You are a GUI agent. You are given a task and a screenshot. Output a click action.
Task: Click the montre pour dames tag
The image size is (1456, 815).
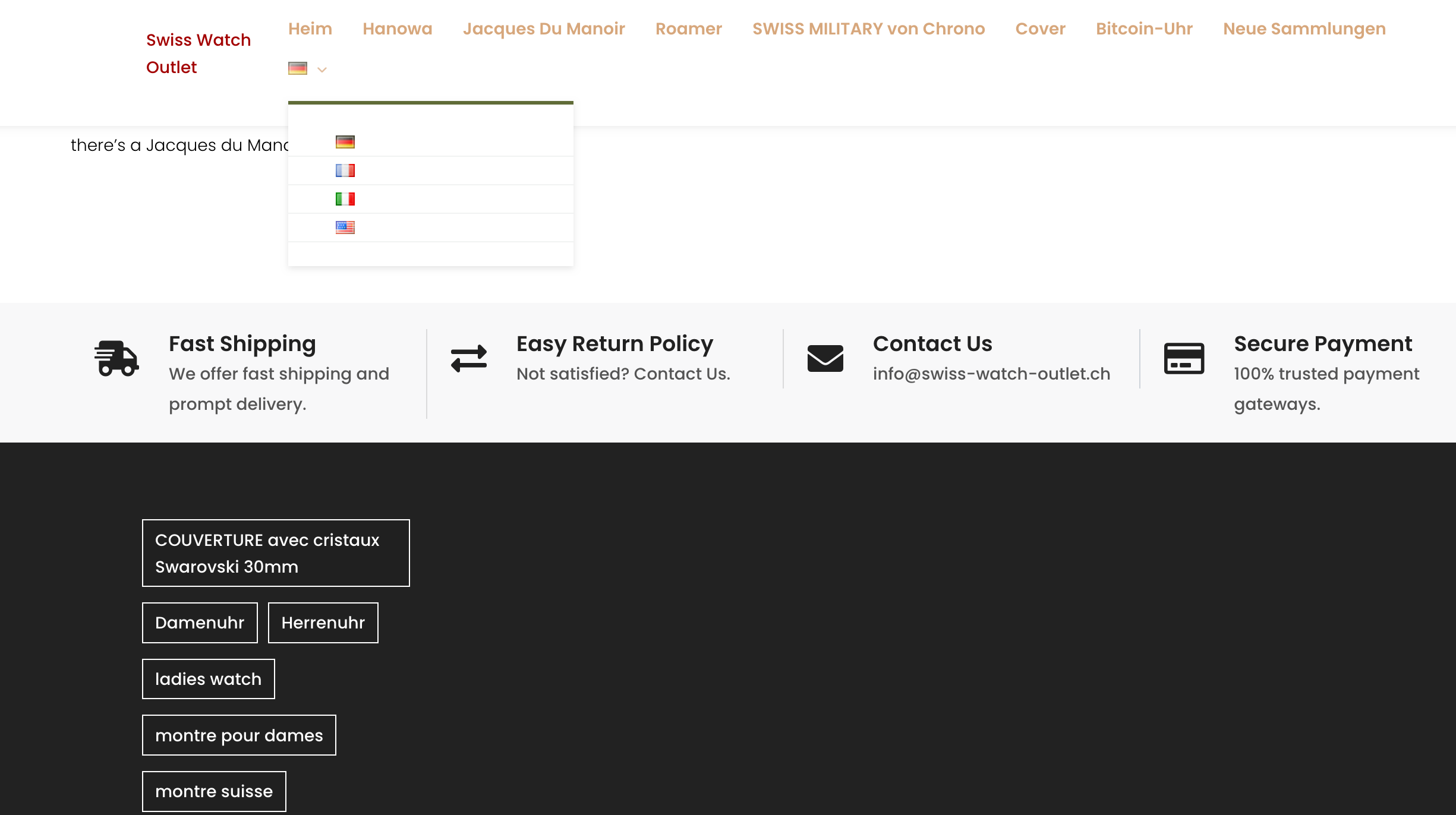pyautogui.click(x=239, y=735)
